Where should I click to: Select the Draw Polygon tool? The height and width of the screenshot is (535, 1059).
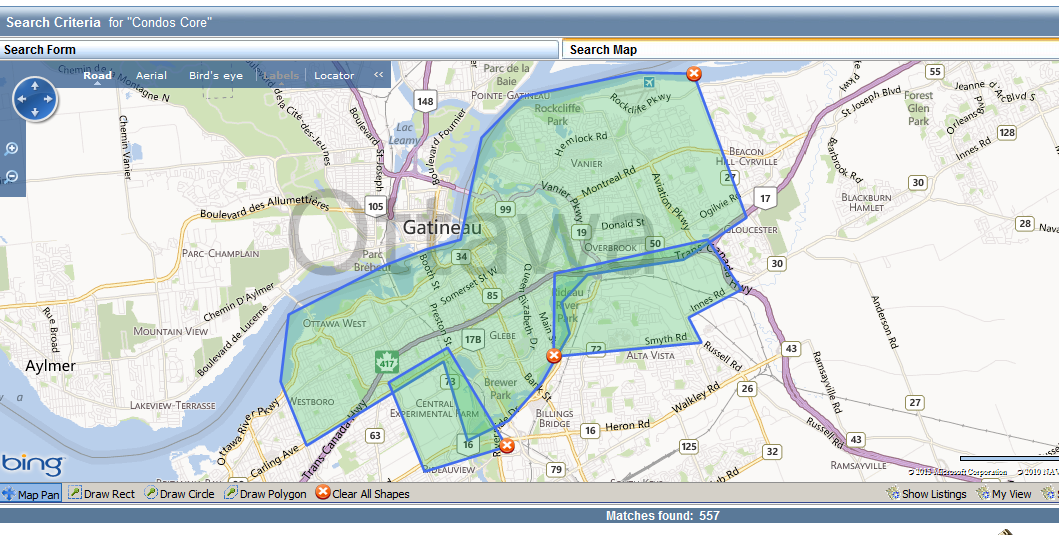point(265,494)
